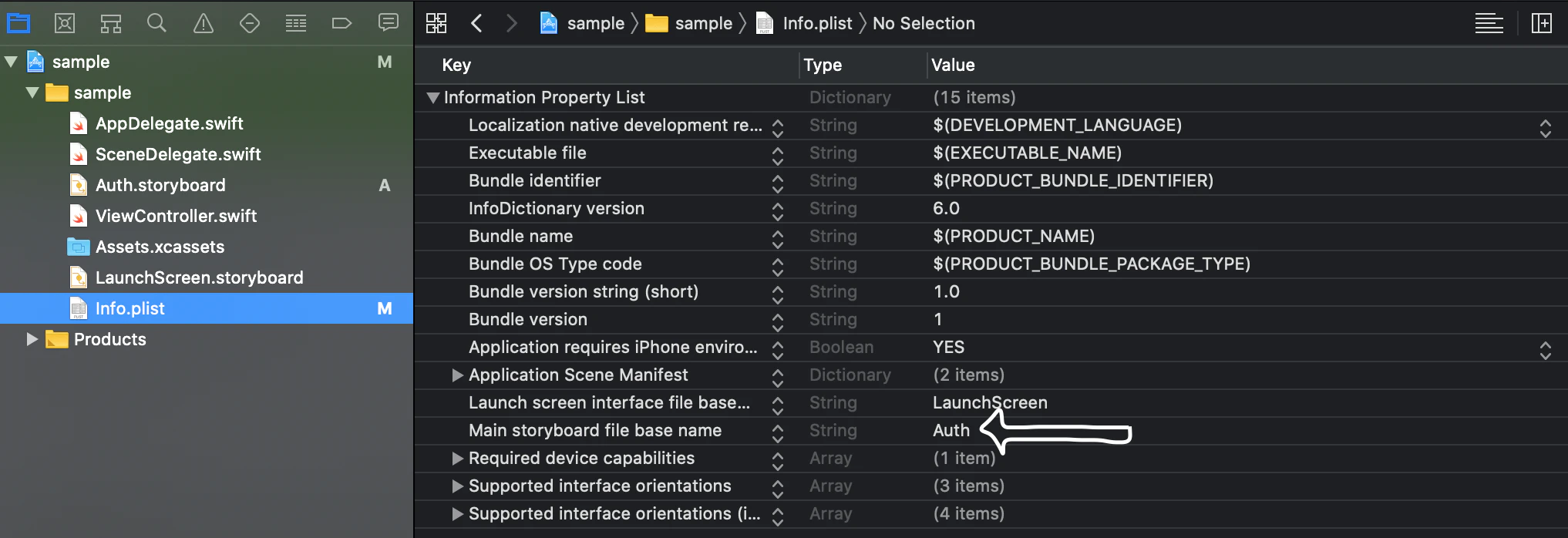Viewport: 1568px width, 538px height.
Task: Add an editor on the right
Action: tap(1542, 23)
